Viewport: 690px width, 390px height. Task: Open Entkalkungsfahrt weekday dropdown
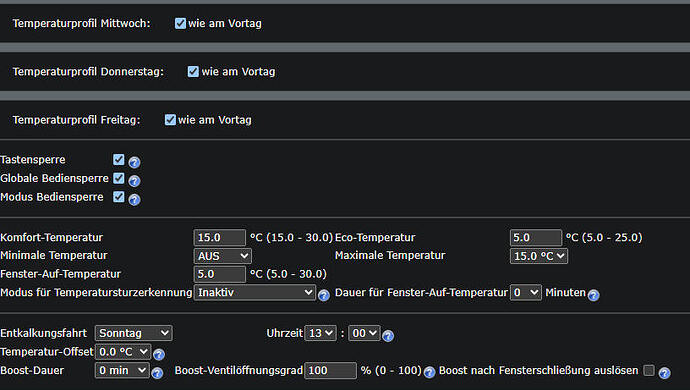coord(133,333)
